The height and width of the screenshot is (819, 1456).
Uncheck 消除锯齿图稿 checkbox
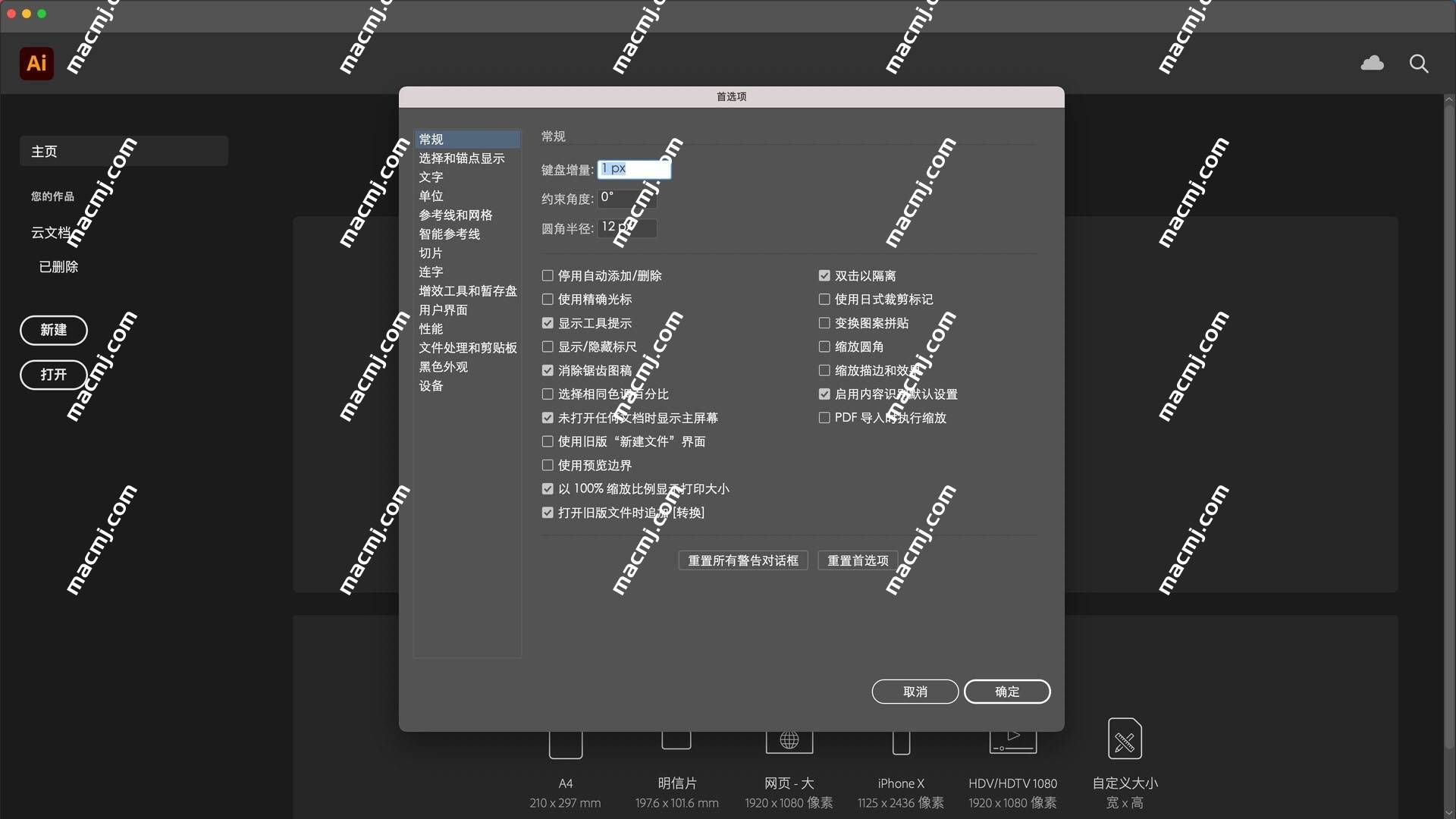tap(548, 371)
